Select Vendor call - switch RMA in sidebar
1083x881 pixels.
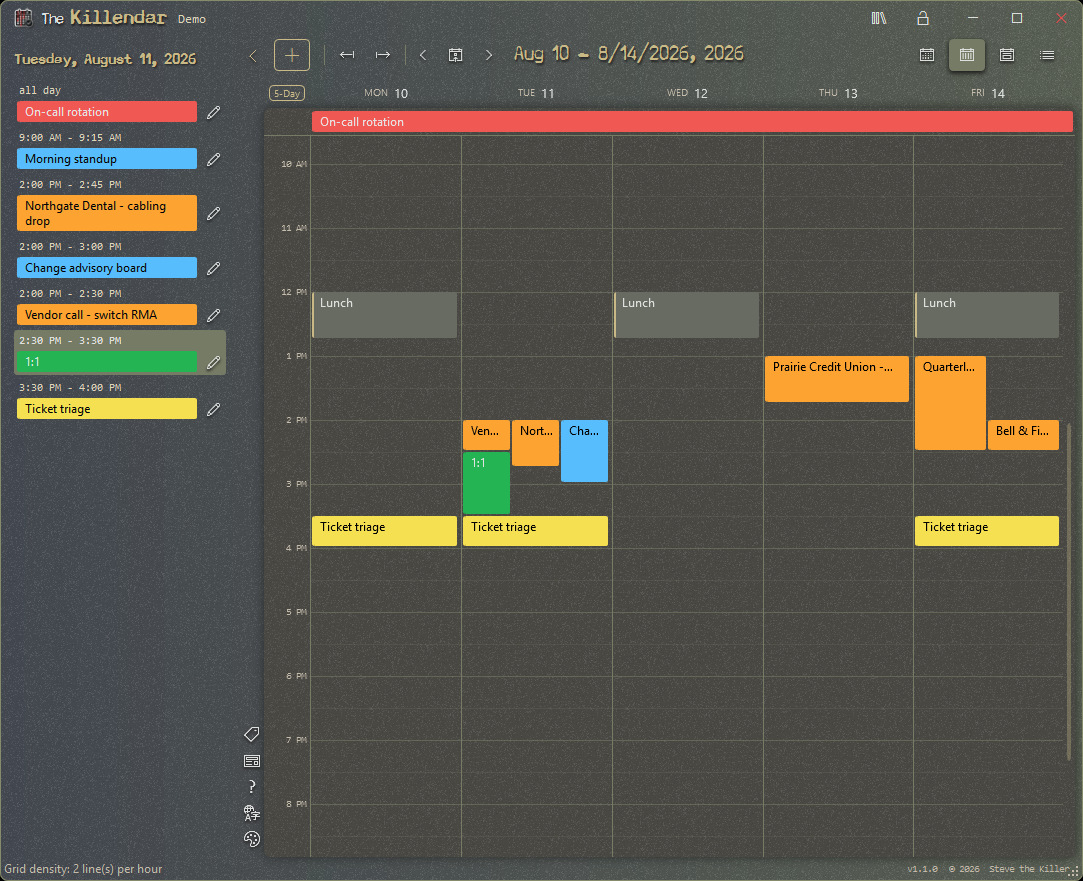pos(107,315)
